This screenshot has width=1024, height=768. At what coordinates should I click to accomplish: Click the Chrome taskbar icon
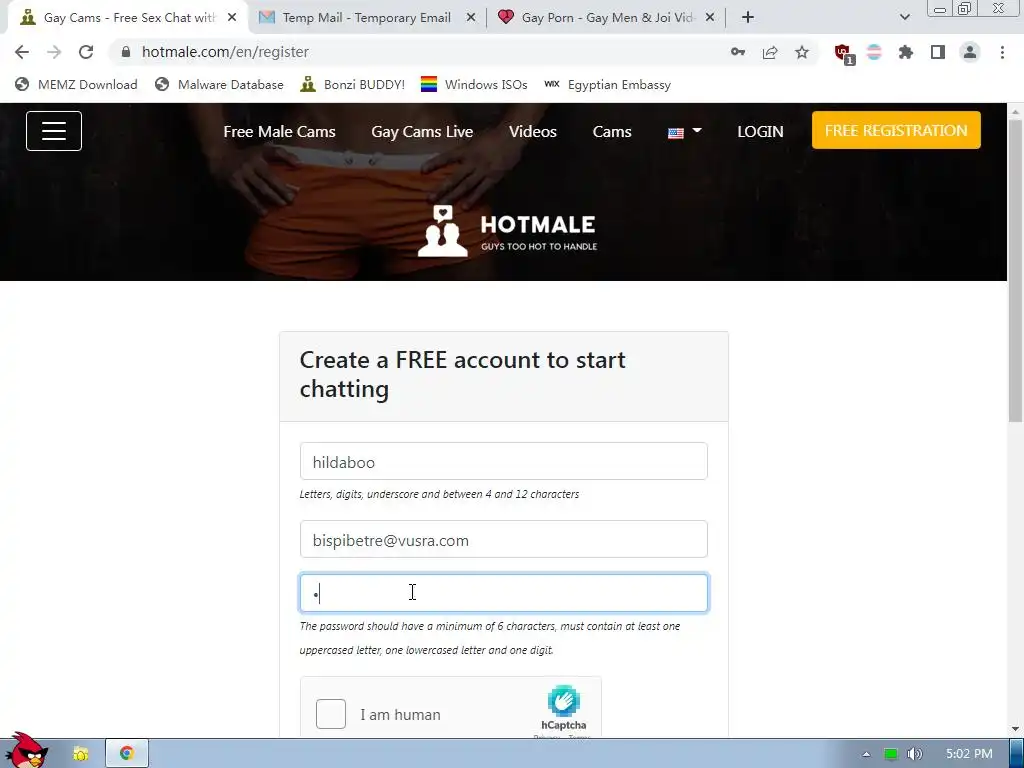click(x=127, y=754)
